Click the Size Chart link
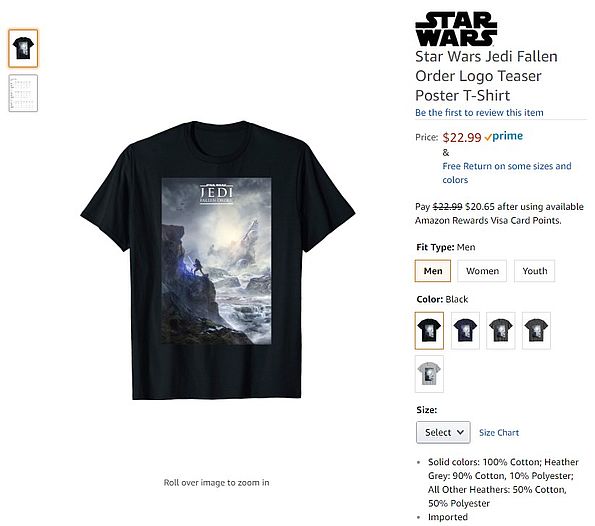 (x=499, y=433)
